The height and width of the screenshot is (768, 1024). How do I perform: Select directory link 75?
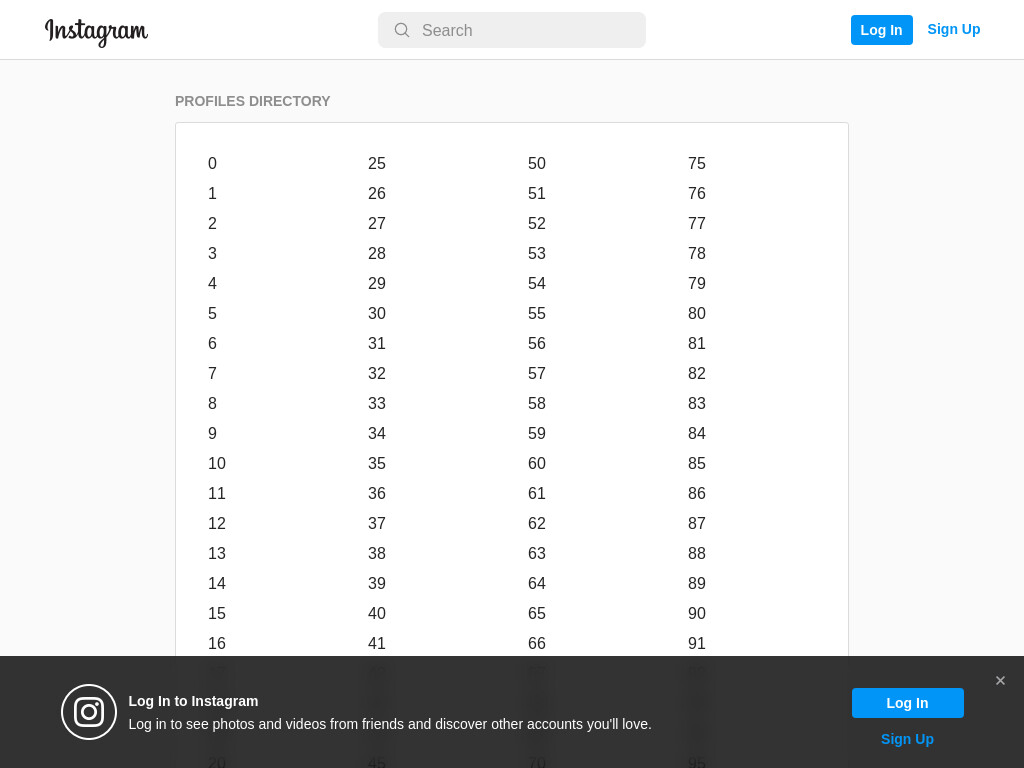tap(697, 163)
